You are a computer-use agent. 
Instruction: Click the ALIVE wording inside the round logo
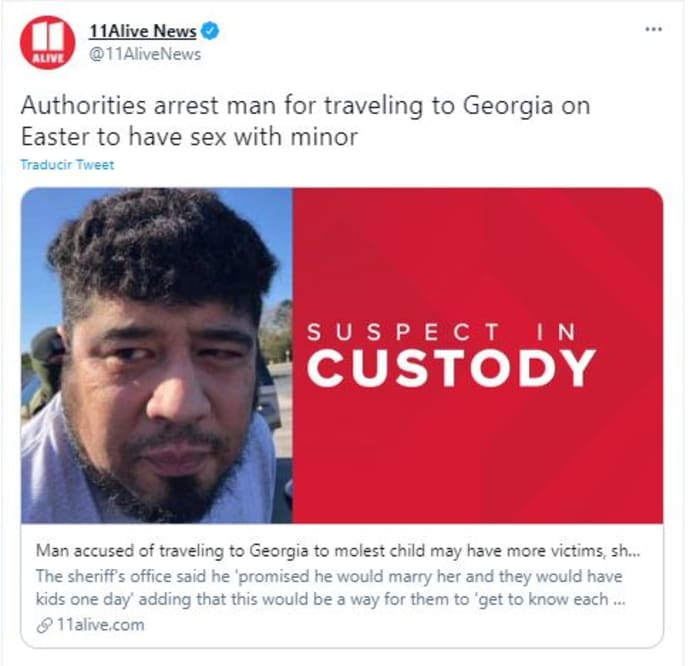(47, 58)
